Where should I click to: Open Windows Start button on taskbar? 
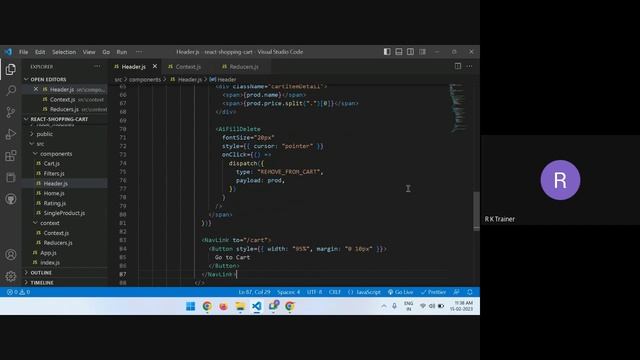pos(190,306)
